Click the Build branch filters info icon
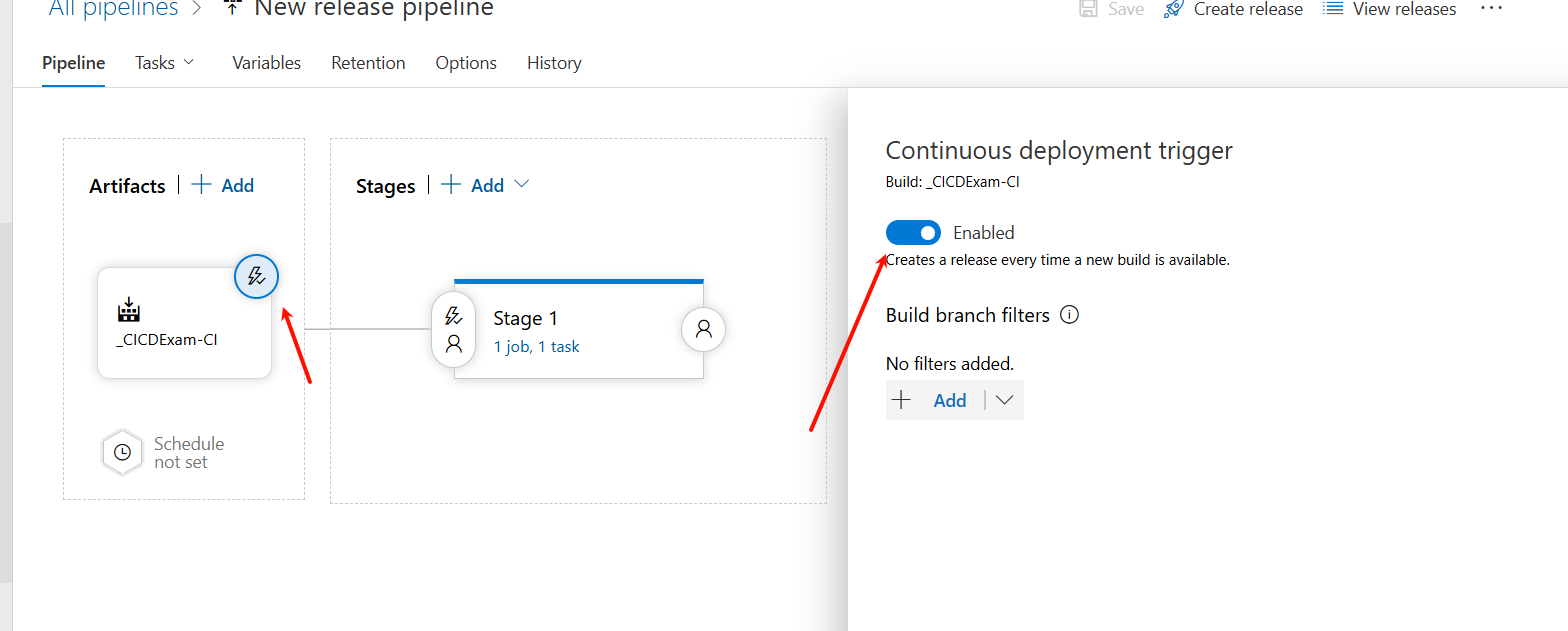 1069,315
